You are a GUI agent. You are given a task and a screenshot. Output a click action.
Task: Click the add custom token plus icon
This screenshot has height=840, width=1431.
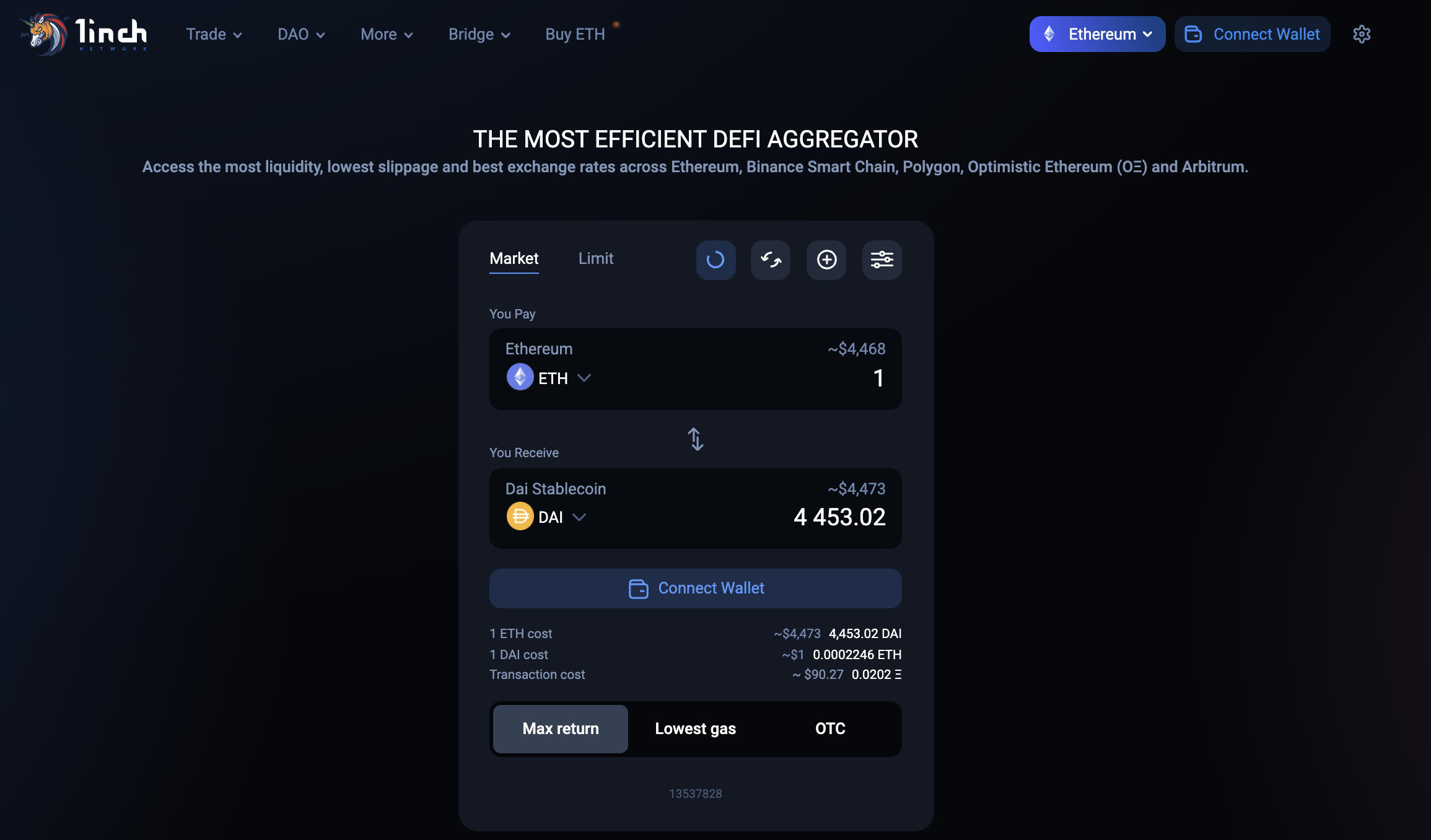tap(826, 260)
